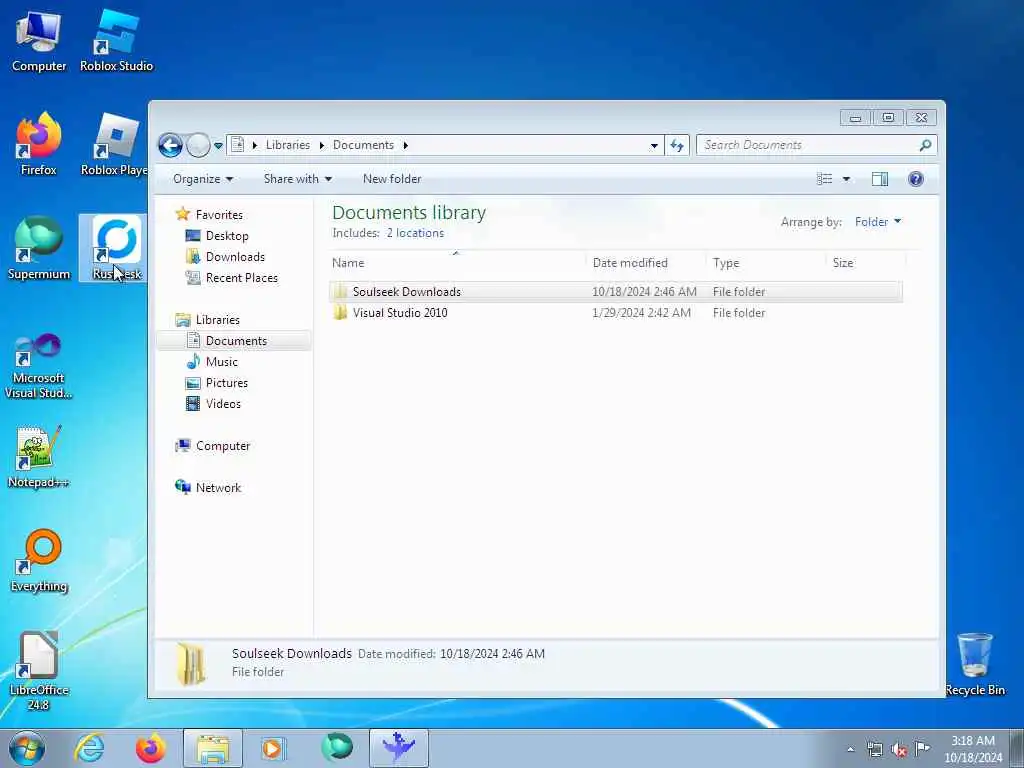
Task: Open the view options dropdown arrow
Action: coord(846,179)
